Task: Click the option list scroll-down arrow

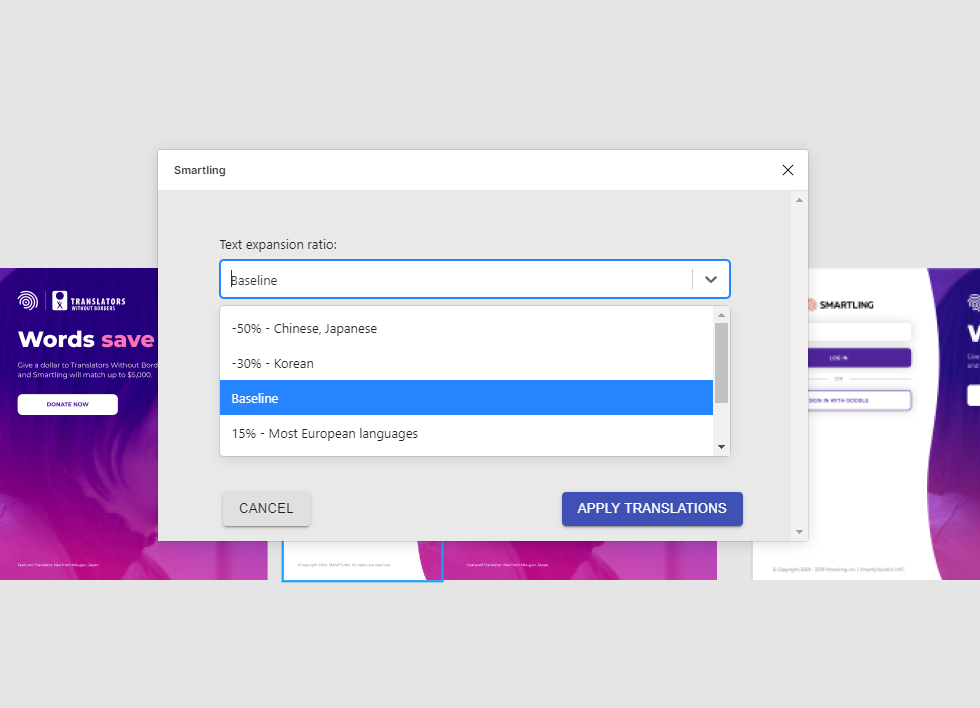Action: click(x=721, y=447)
